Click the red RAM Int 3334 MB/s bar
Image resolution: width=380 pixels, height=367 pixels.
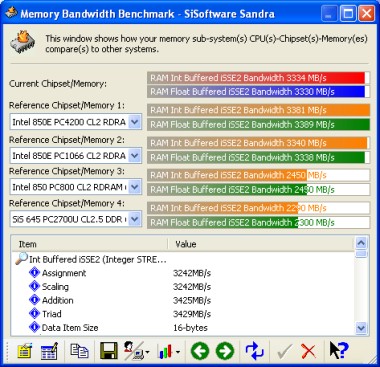[x=258, y=78]
